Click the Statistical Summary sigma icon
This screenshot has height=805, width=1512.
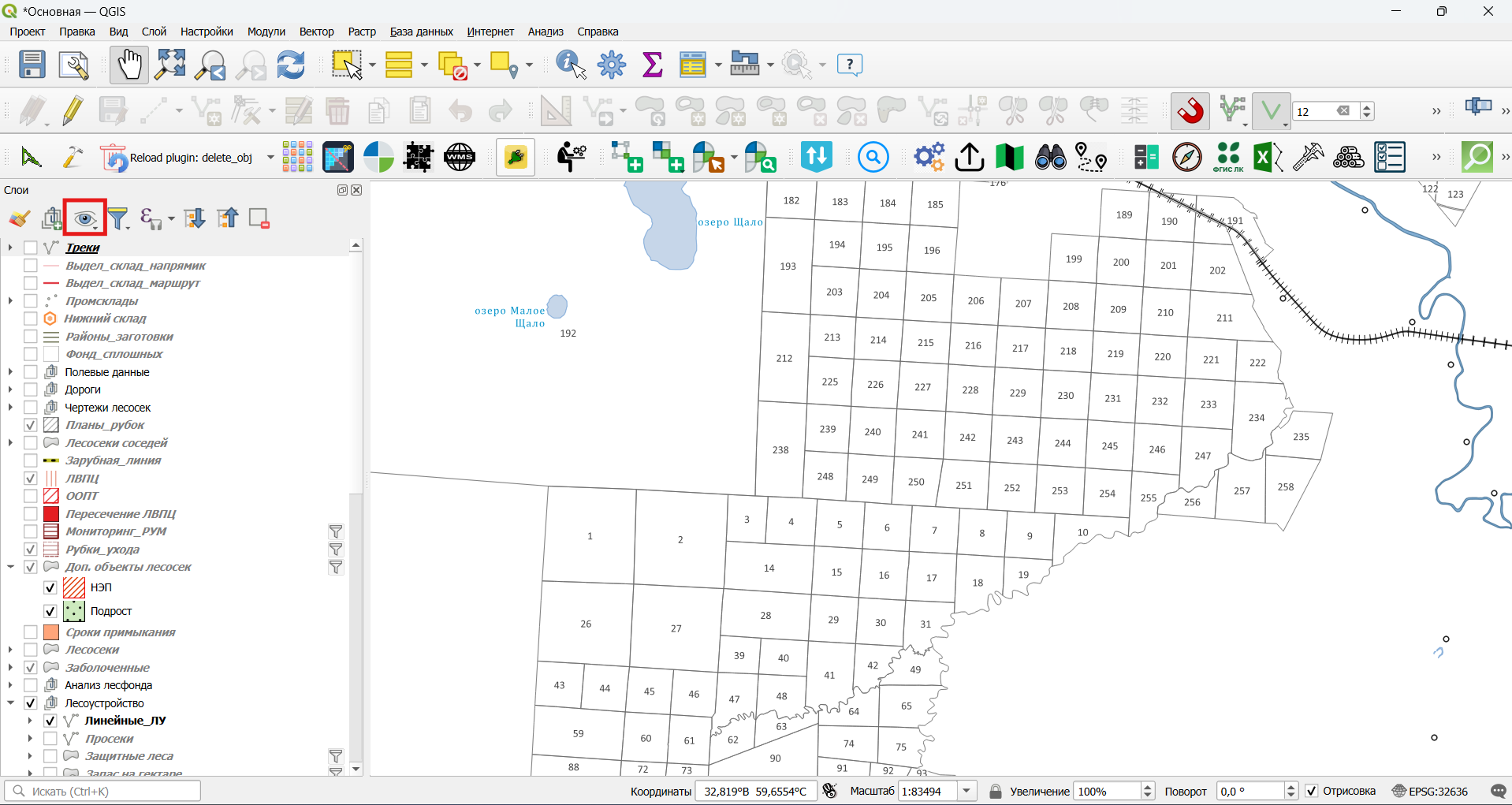tap(652, 65)
